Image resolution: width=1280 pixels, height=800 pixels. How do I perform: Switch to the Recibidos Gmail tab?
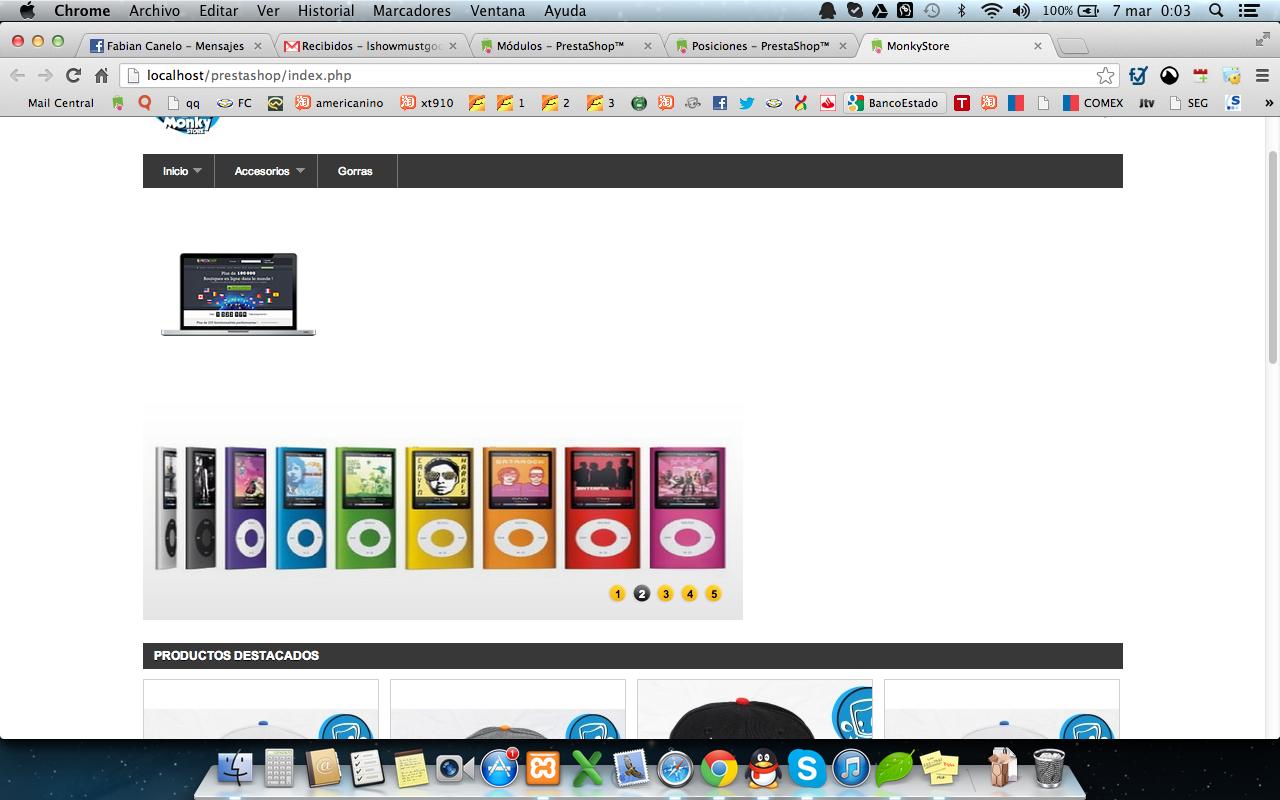[x=371, y=46]
